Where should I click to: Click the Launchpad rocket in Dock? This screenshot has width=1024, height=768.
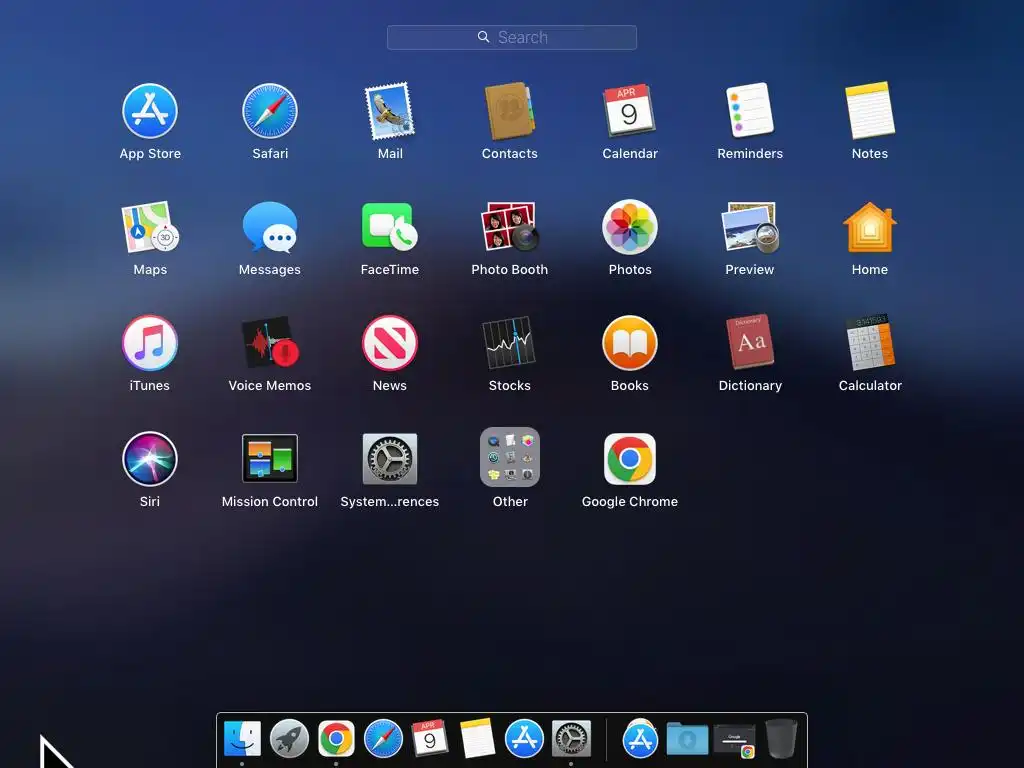(x=289, y=739)
